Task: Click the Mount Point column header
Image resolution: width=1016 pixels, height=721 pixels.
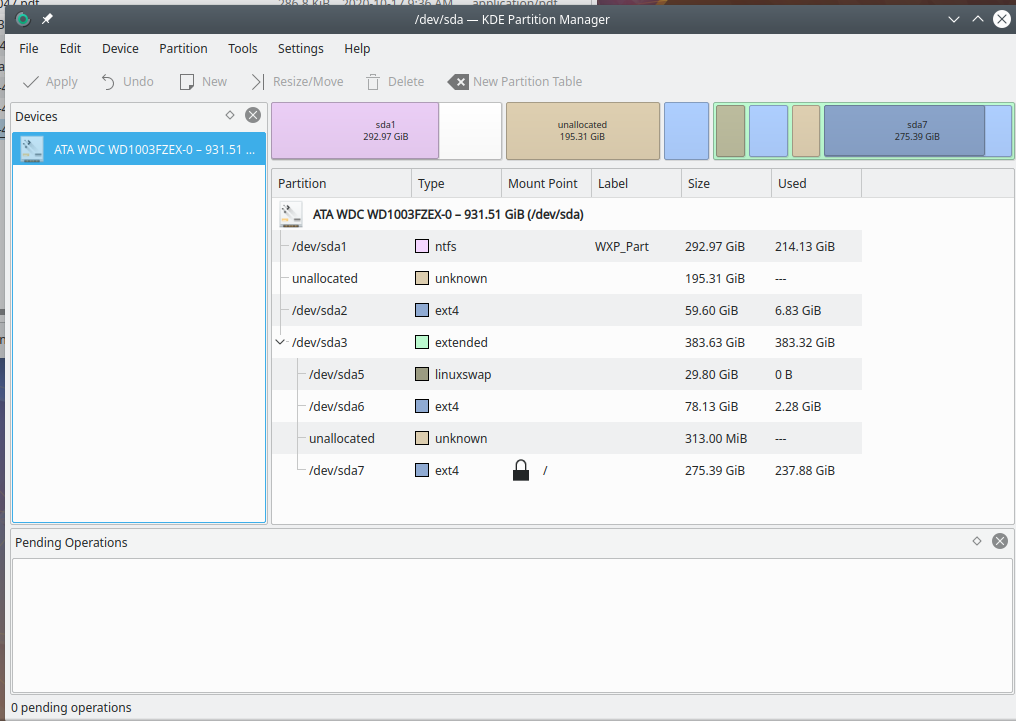Action: [x=543, y=184]
